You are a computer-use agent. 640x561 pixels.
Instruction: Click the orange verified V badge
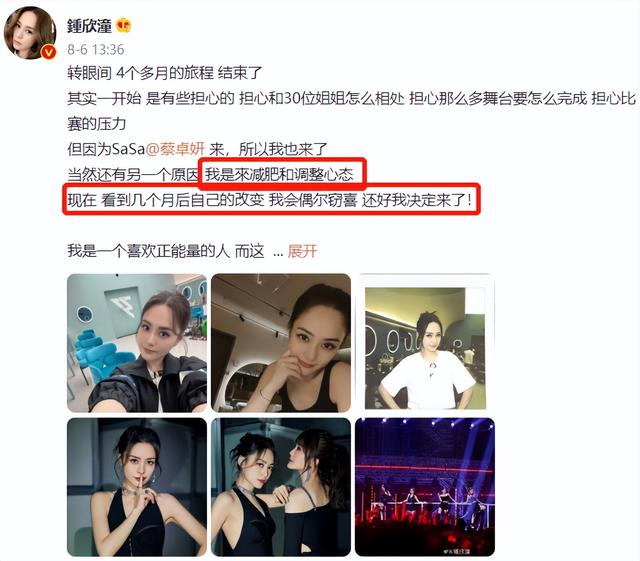click(x=49, y=52)
